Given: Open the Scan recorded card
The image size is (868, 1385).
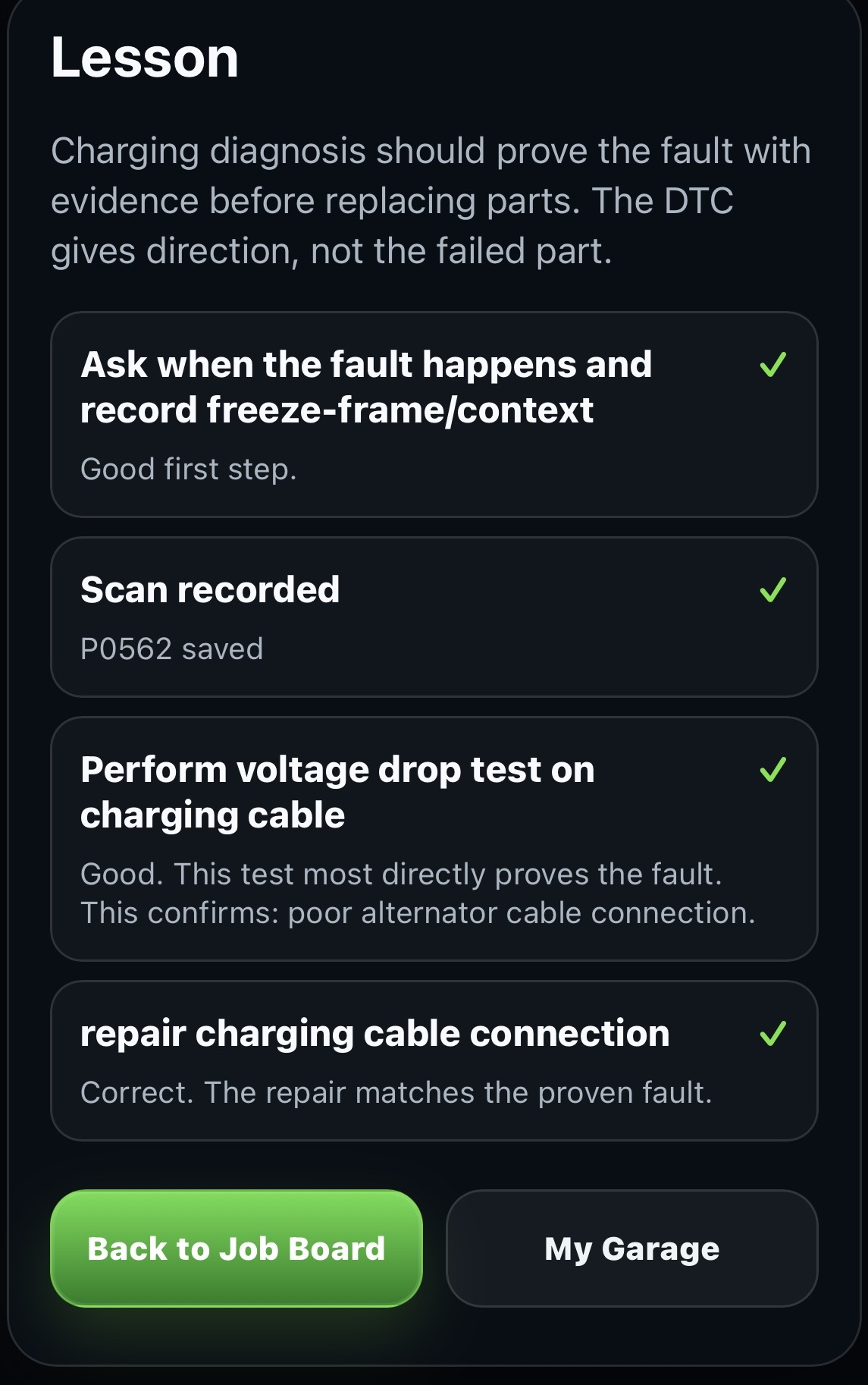Looking at the screenshot, I should (434, 617).
